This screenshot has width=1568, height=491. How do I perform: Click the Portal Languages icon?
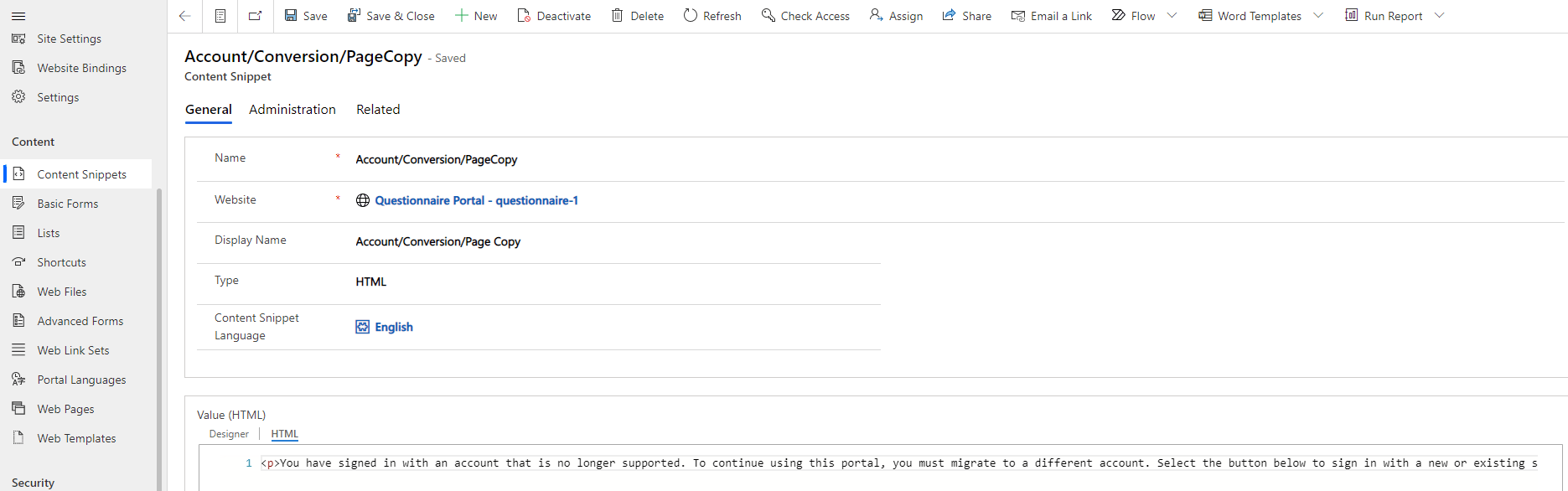(x=18, y=379)
